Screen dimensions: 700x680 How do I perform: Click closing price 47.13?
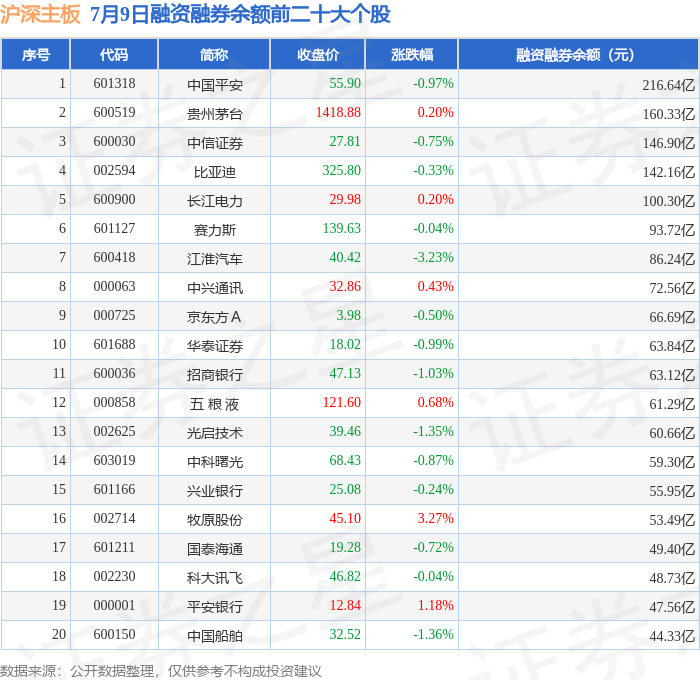345,373
